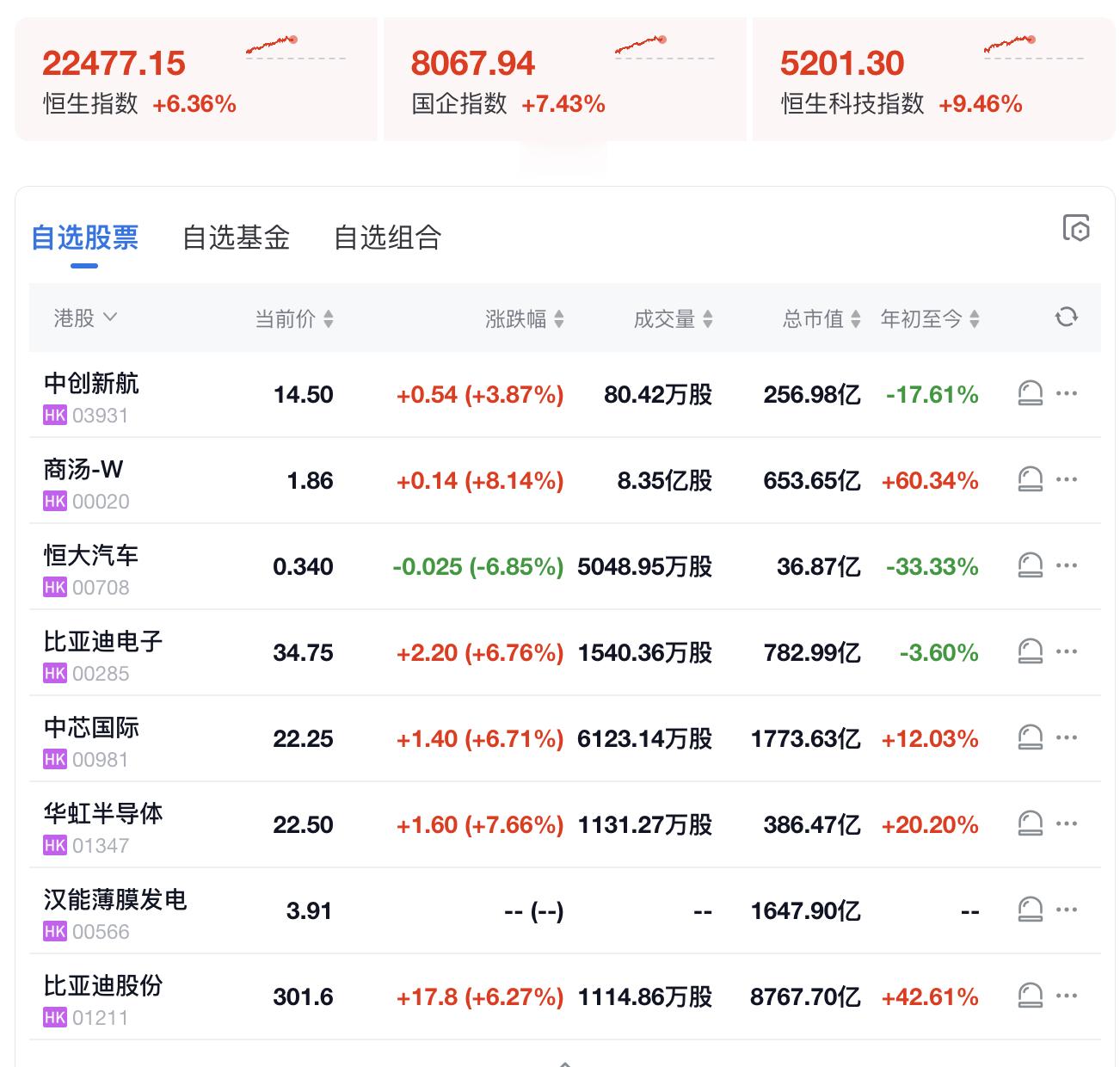Open more options for 中创新航
The width and height of the screenshot is (1120, 1067).
coord(1067,393)
